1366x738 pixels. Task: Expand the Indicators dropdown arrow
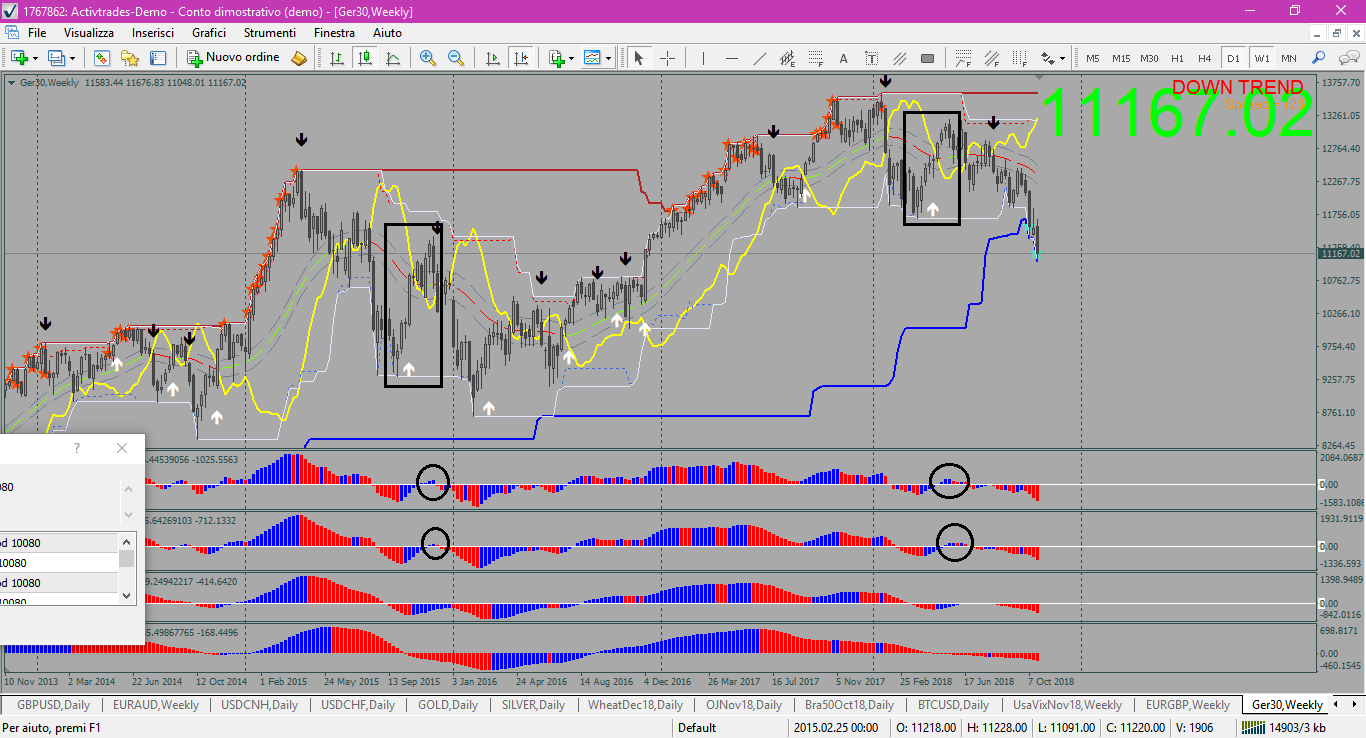(x=571, y=58)
